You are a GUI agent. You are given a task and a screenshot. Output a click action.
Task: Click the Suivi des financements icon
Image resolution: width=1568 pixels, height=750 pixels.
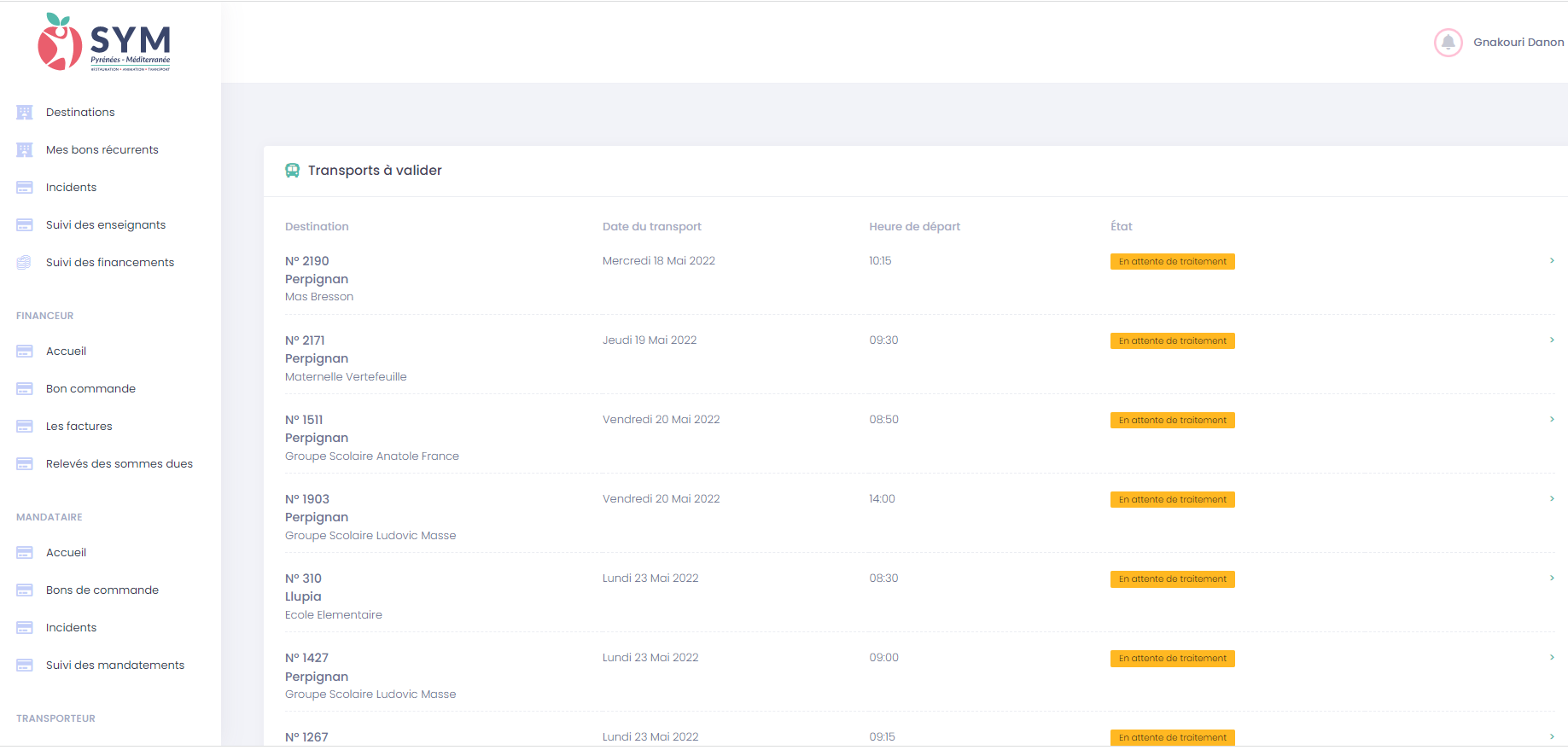(x=25, y=263)
